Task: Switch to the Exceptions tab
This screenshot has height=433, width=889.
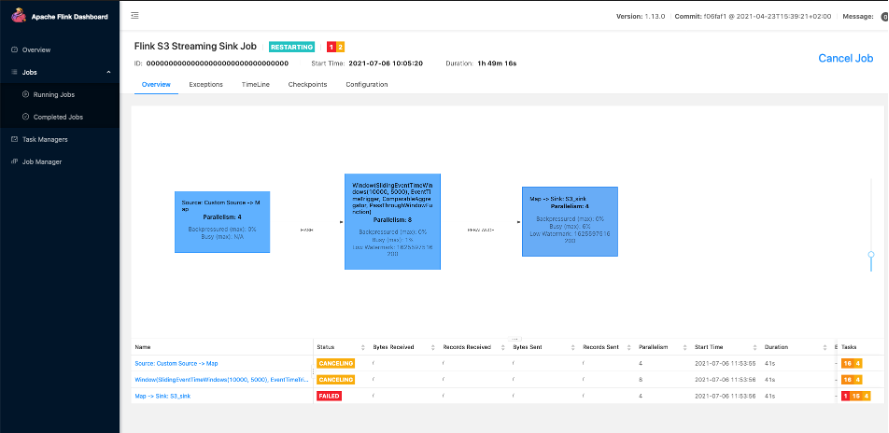Action: 206,84
